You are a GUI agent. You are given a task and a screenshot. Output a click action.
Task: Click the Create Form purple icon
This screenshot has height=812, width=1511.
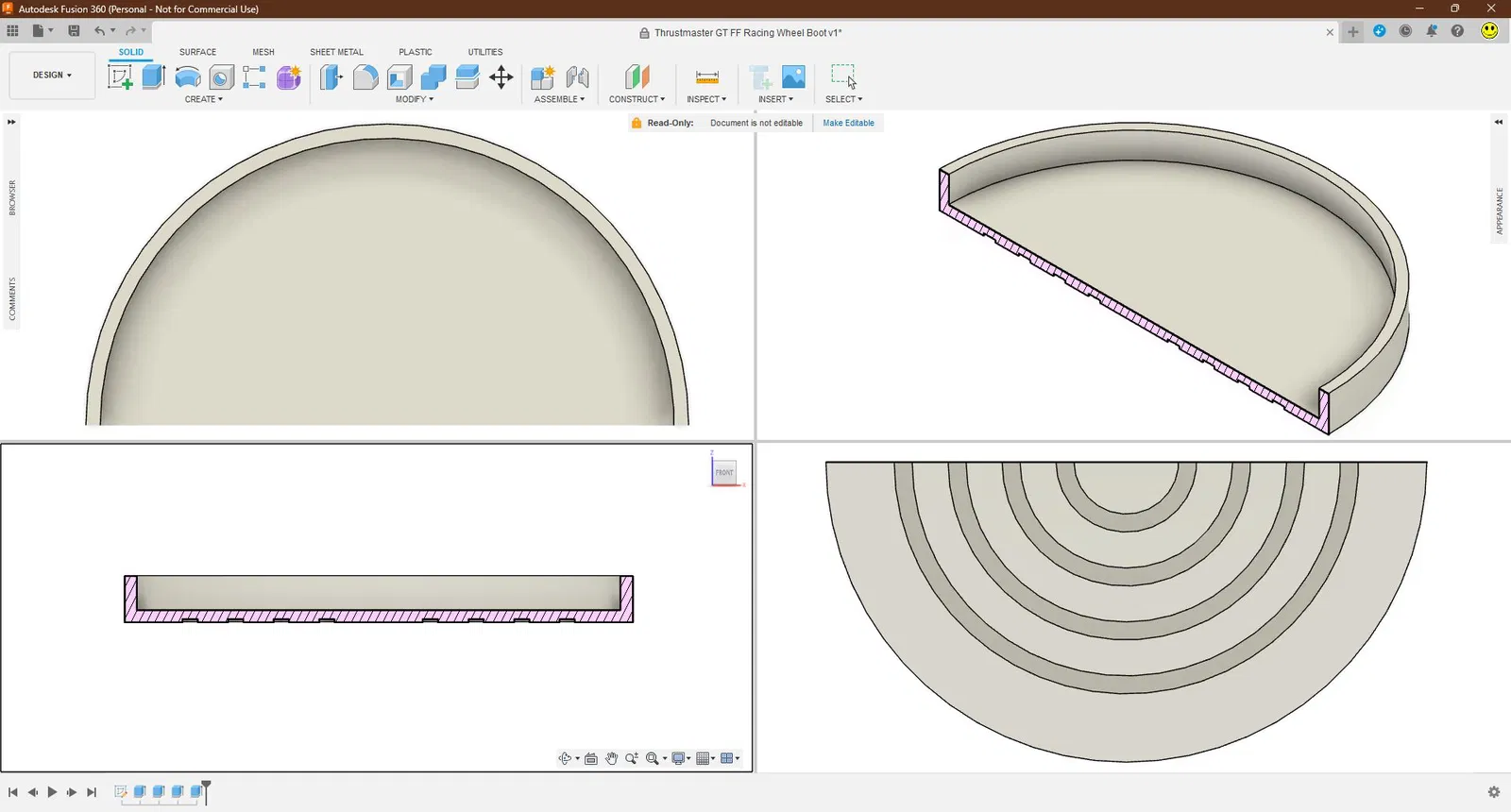point(289,77)
